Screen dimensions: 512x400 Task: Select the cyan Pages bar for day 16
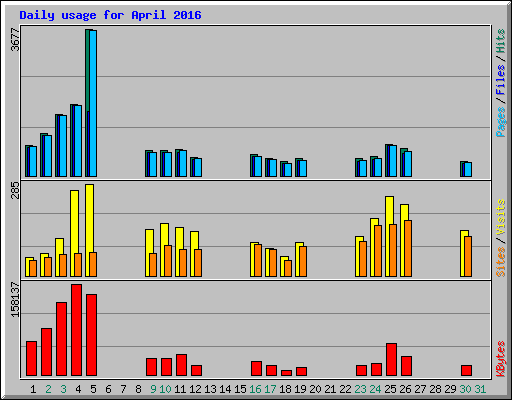pos(258,166)
